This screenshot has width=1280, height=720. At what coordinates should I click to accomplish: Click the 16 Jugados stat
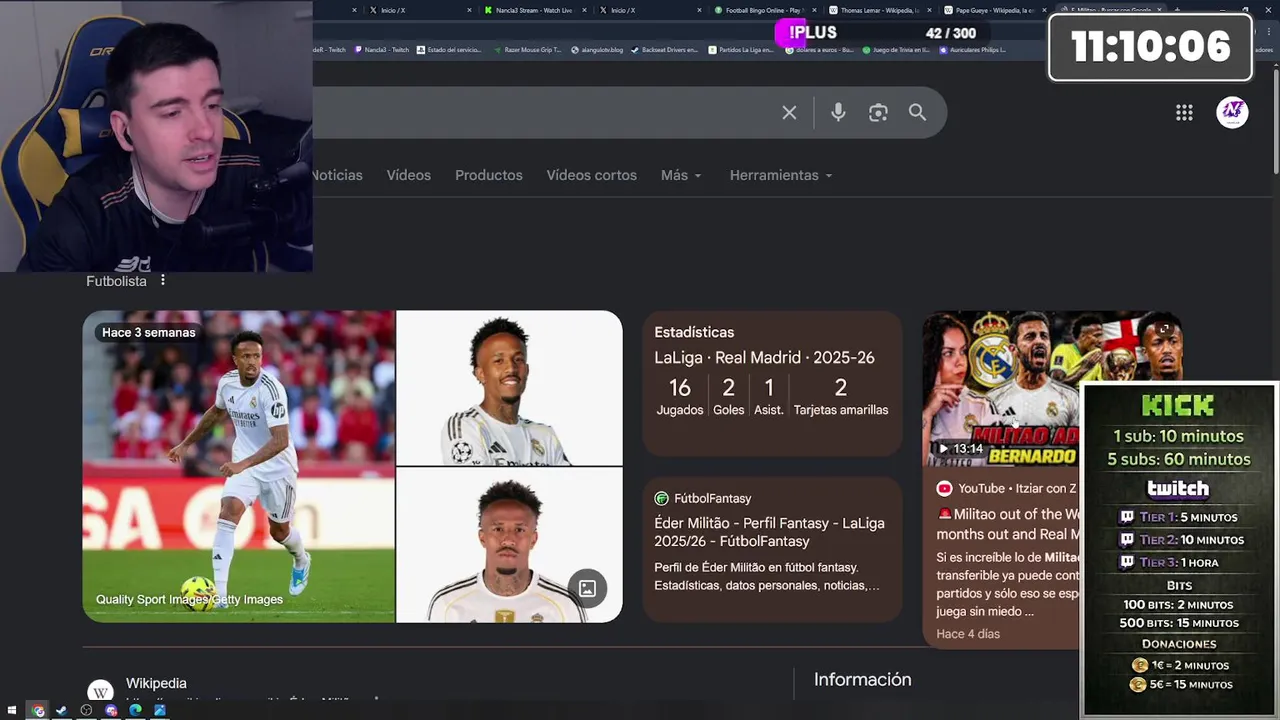point(680,396)
